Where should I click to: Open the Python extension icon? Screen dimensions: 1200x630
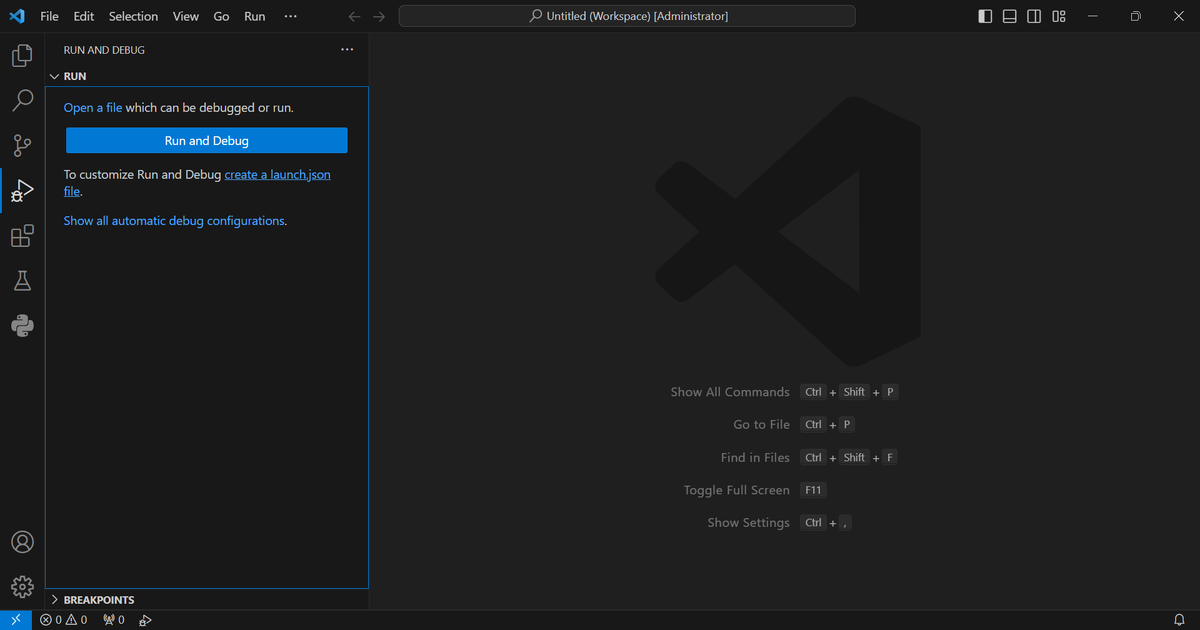click(22, 326)
